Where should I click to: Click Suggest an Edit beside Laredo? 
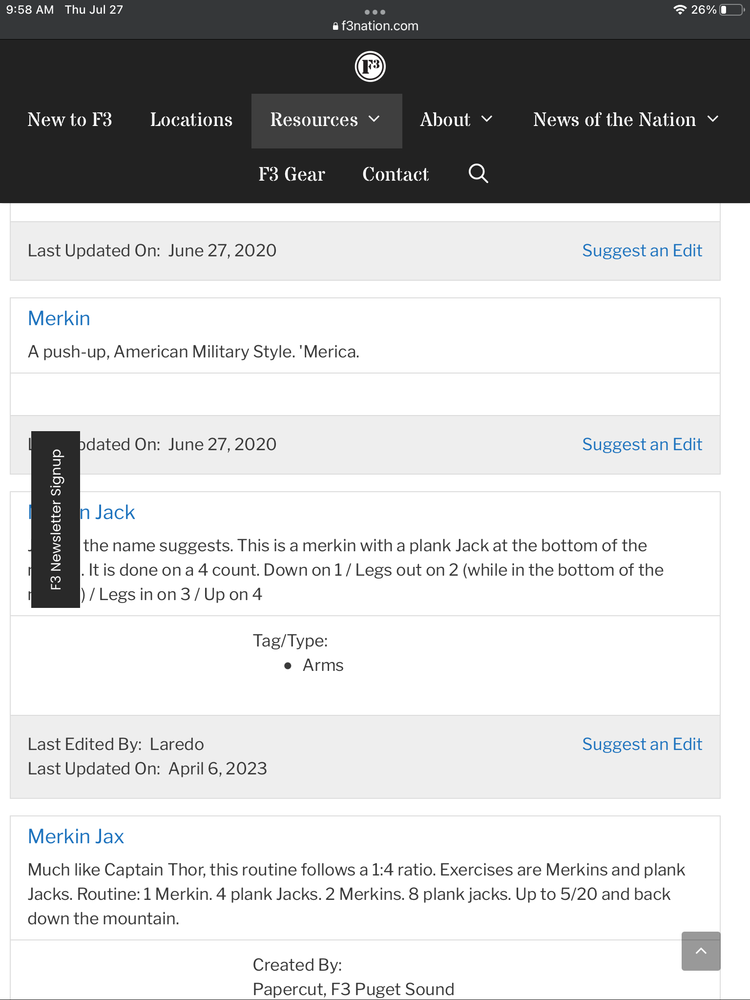coord(642,744)
